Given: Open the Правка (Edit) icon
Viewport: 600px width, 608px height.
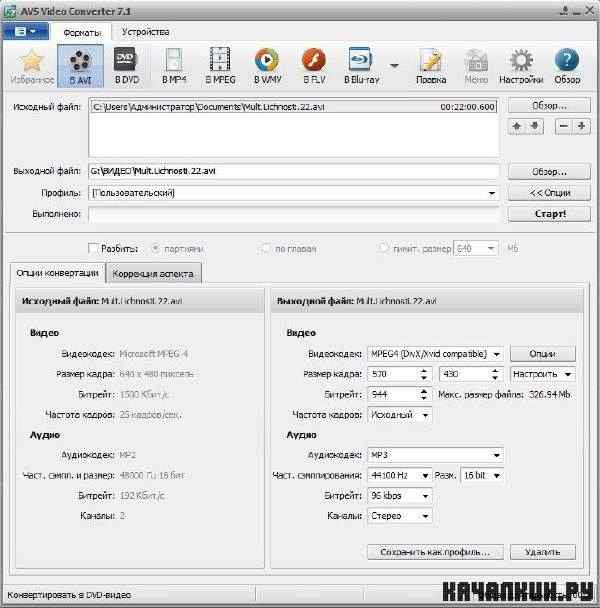Looking at the screenshot, I should click(x=431, y=66).
